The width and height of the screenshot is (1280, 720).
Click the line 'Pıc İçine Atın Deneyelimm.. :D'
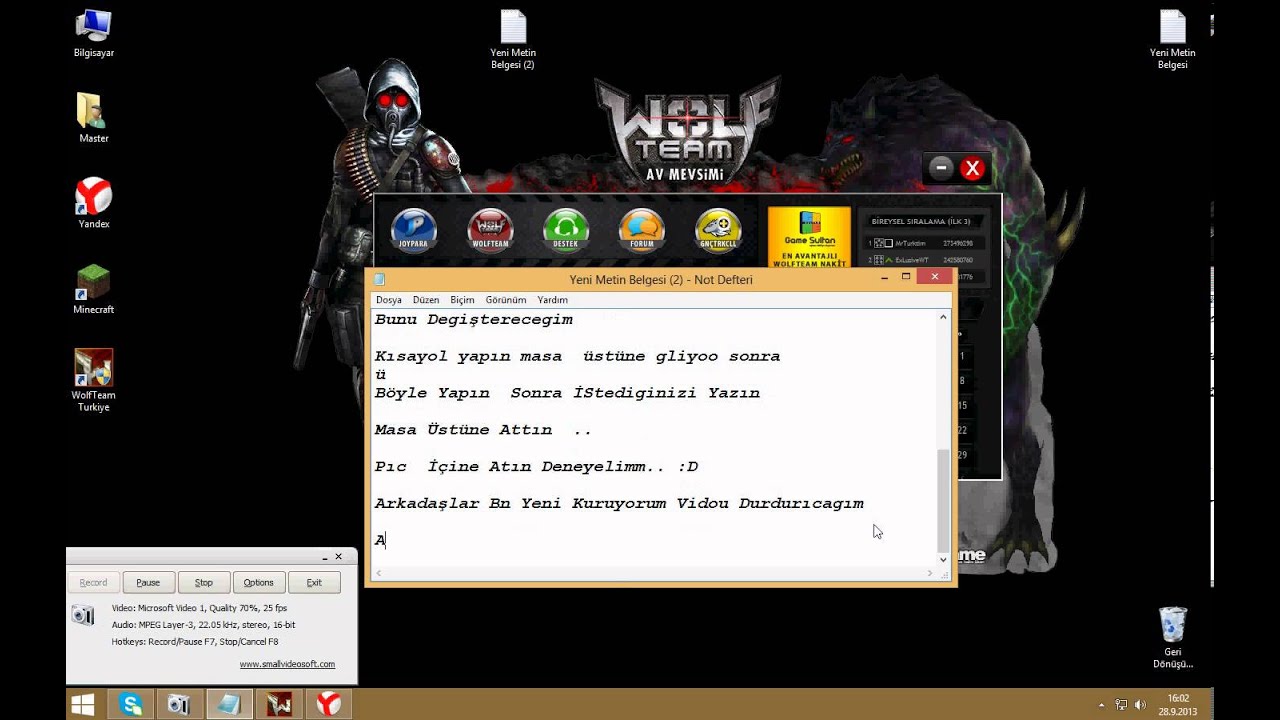536,467
